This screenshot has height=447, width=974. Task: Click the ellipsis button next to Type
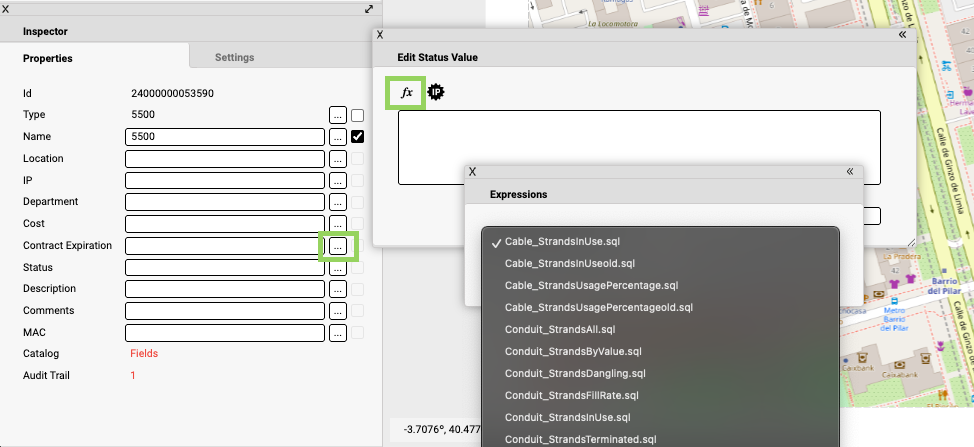pyautogui.click(x=338, y=115)
